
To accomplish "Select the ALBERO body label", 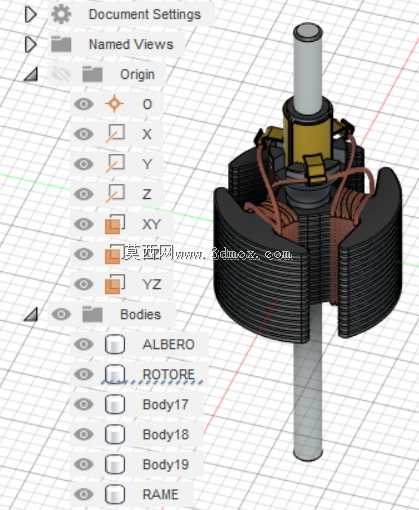I will pyautogui.click(x=169, y=344).
